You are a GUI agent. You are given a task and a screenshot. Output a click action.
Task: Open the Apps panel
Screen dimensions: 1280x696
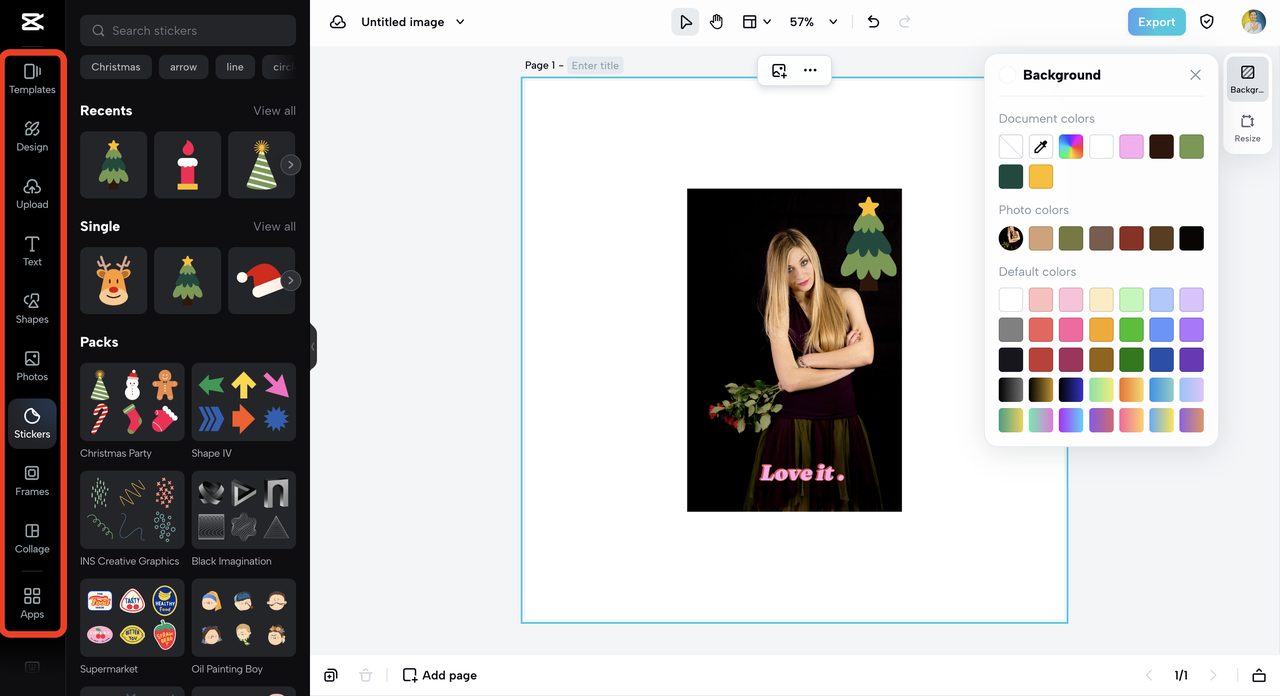coord(32,603)
